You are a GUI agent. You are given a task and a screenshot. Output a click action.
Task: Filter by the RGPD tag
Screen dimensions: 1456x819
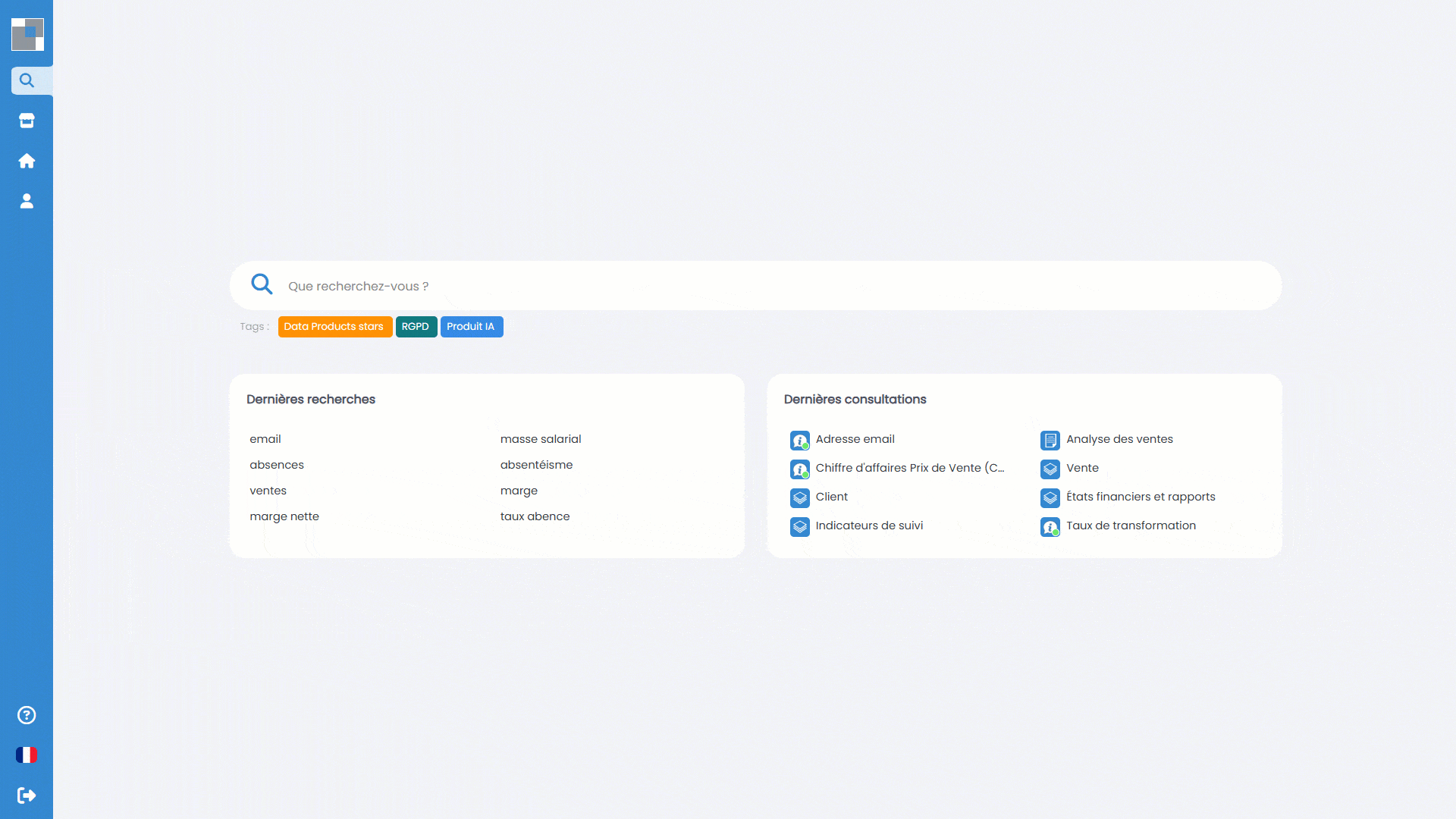point(416,327)
